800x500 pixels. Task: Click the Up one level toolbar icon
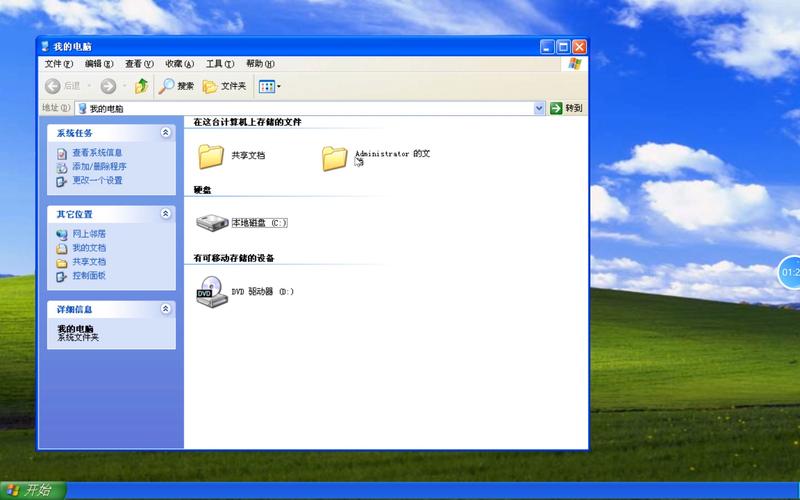[x=142, y=86]
